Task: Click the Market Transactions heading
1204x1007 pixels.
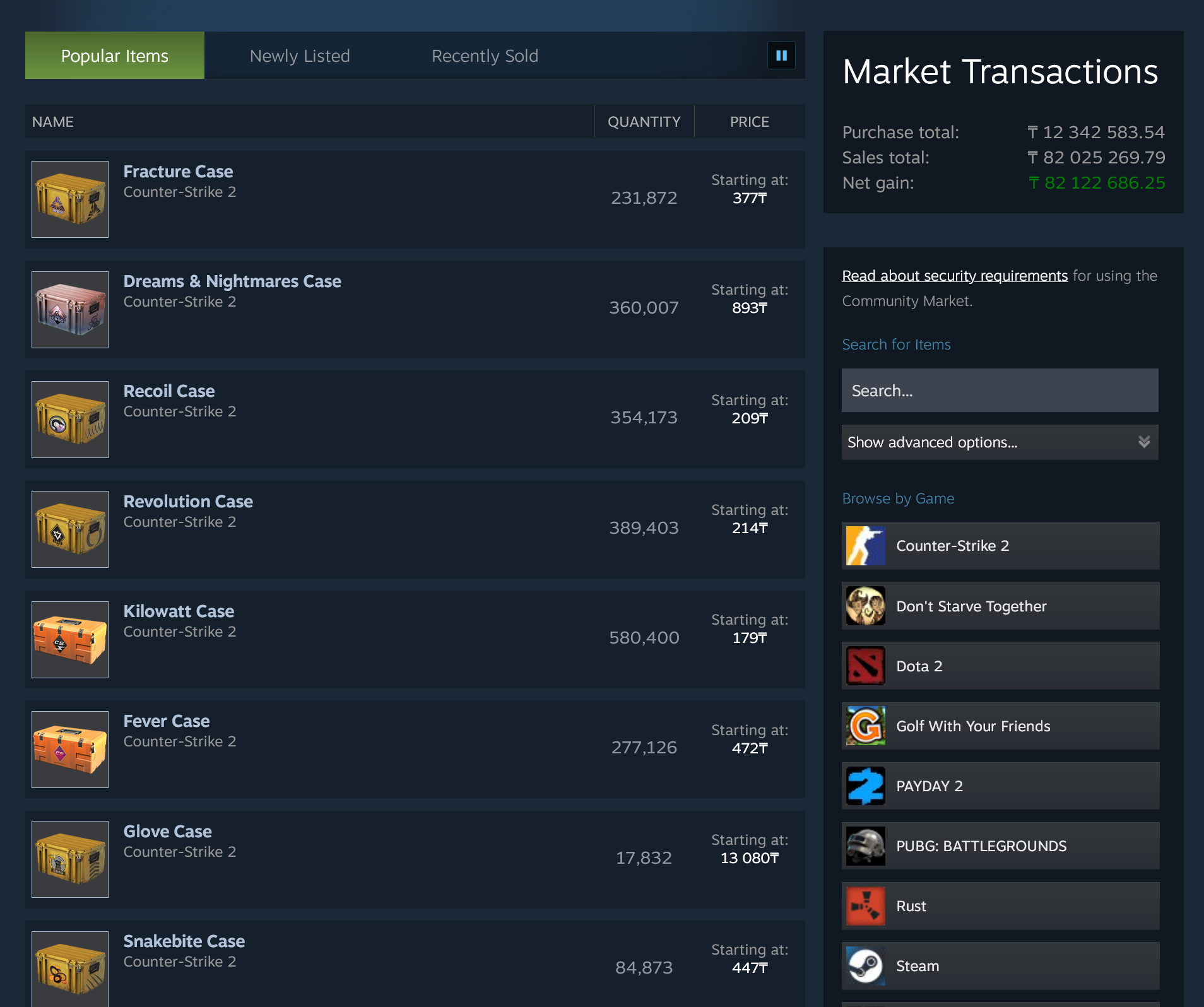Action: 1000,71
